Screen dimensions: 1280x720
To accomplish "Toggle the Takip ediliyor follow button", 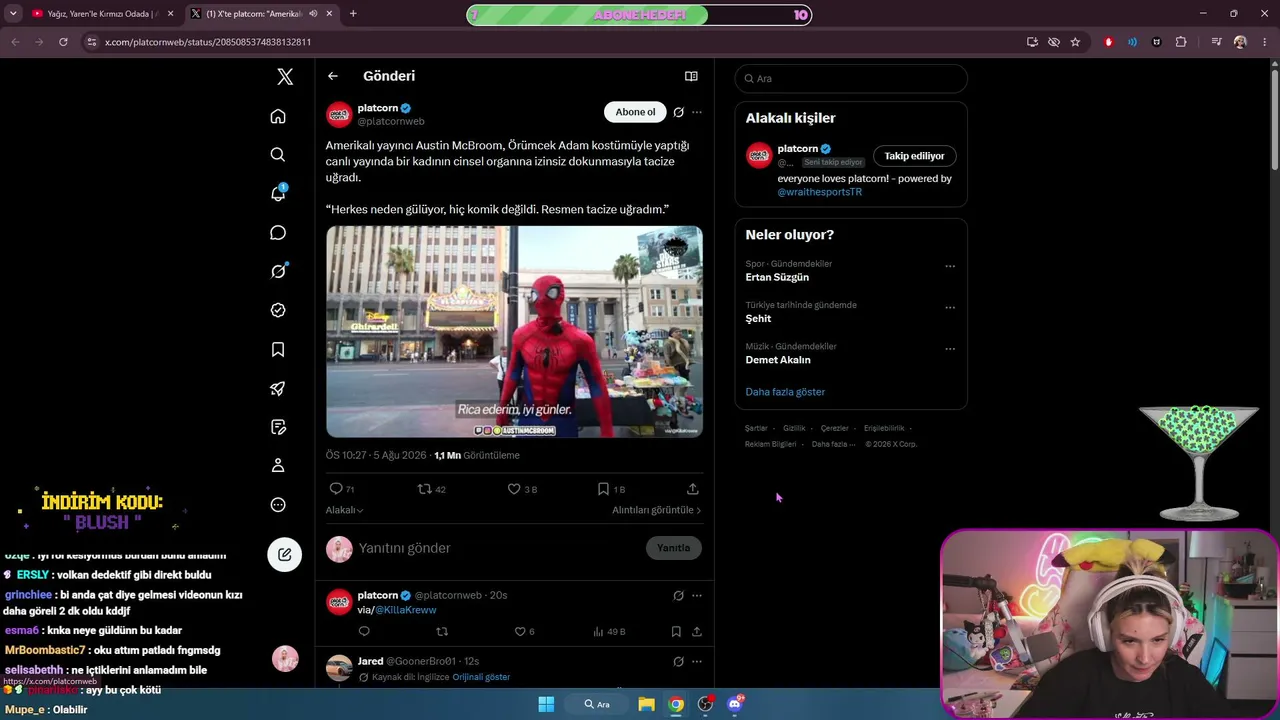I will [914, 156].
